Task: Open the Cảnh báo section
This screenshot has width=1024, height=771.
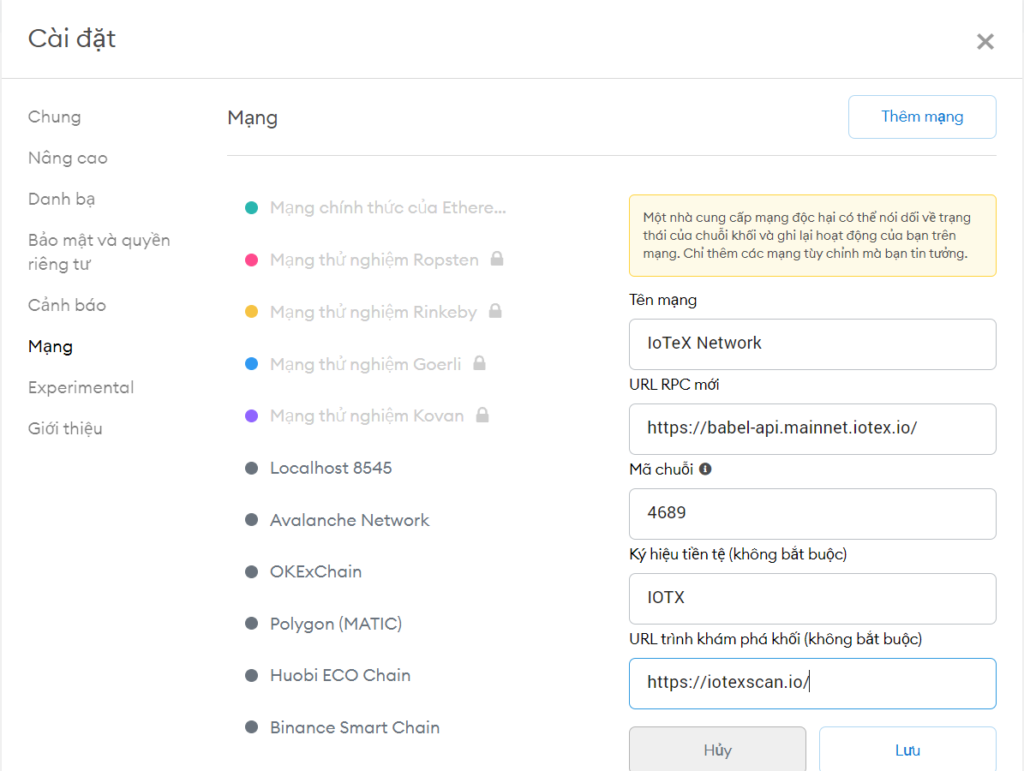Action: pos(67,305)
